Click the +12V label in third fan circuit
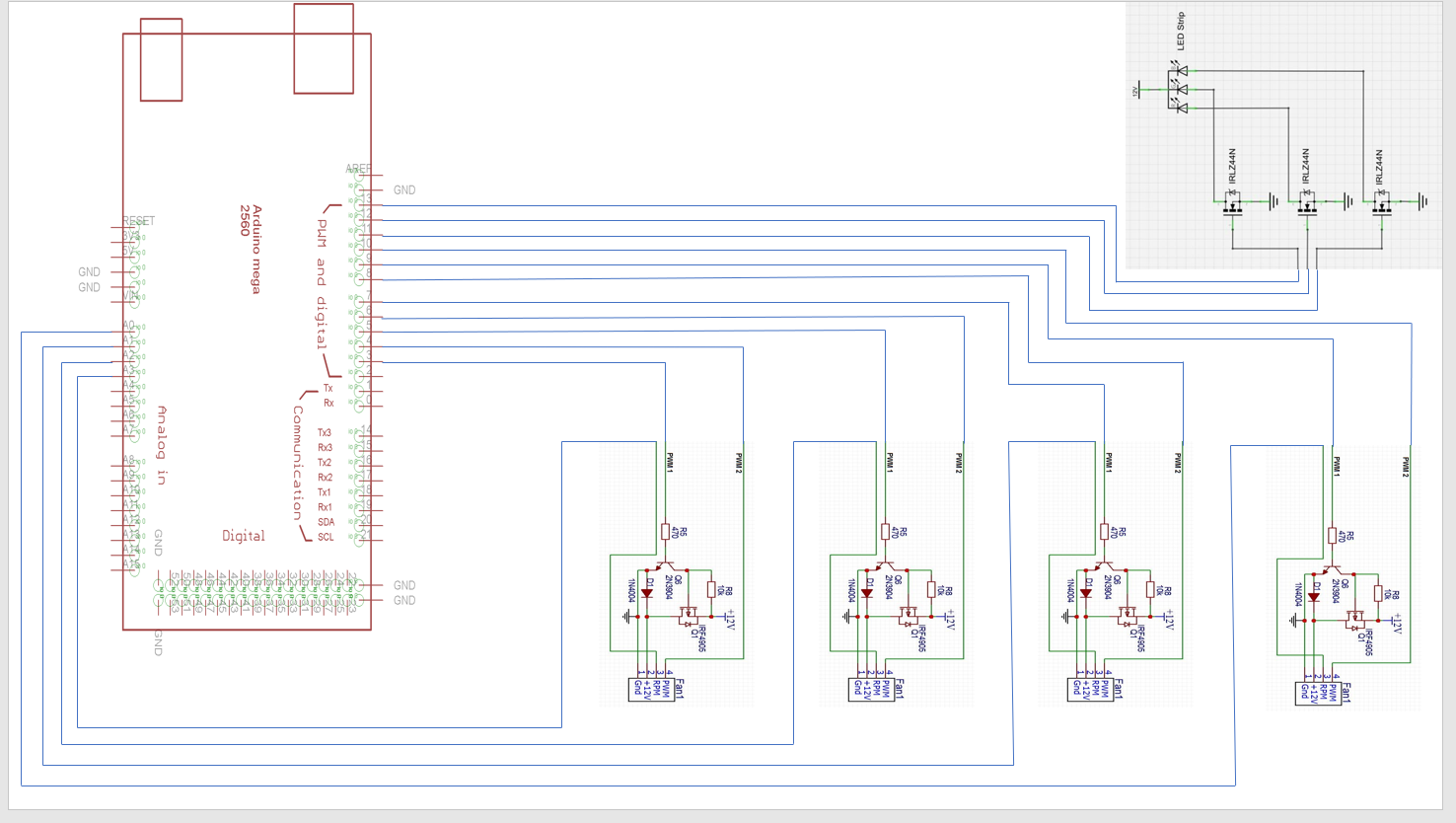 coord(1170,620)
